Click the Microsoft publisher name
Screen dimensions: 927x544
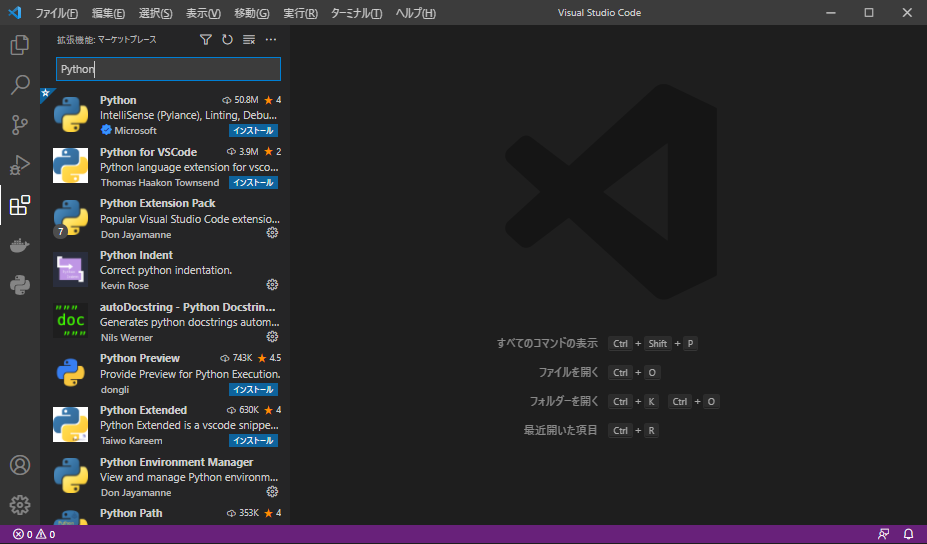click(135, 131)
